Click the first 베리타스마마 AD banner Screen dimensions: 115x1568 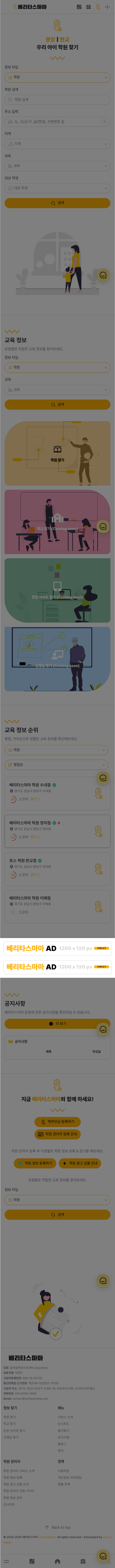[x=57, y=948]
